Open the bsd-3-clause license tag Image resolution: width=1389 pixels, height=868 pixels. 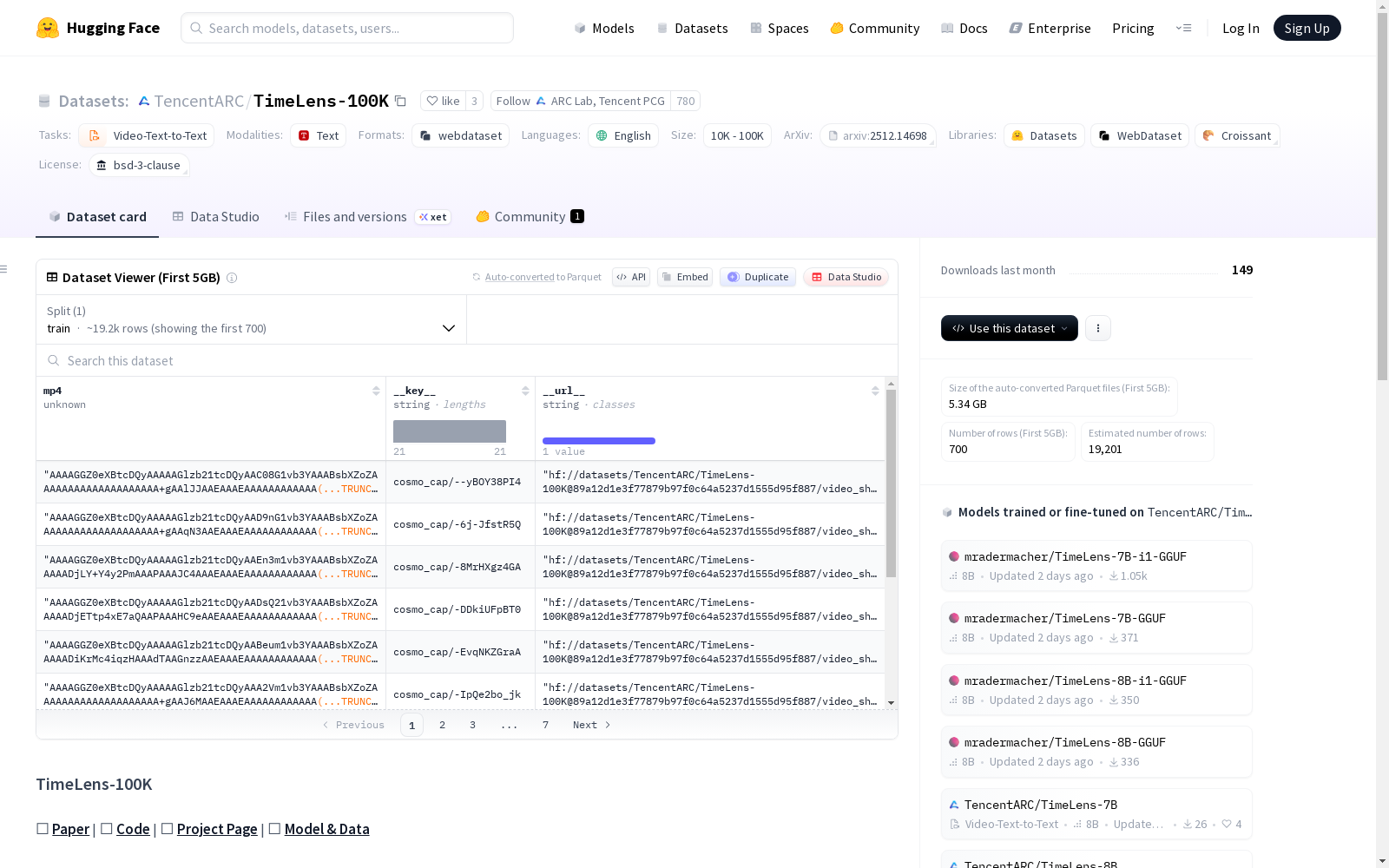coord(139,165)
